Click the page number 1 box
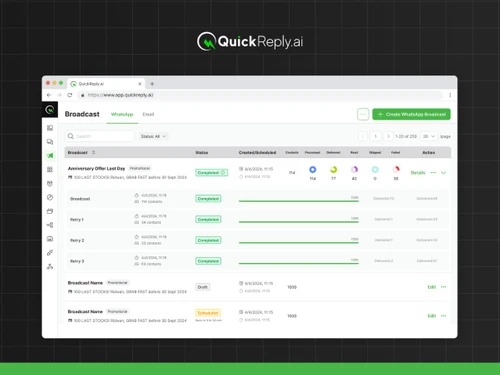Image resolution: width=500 pixels, height=375 pixels. (376, 136)
